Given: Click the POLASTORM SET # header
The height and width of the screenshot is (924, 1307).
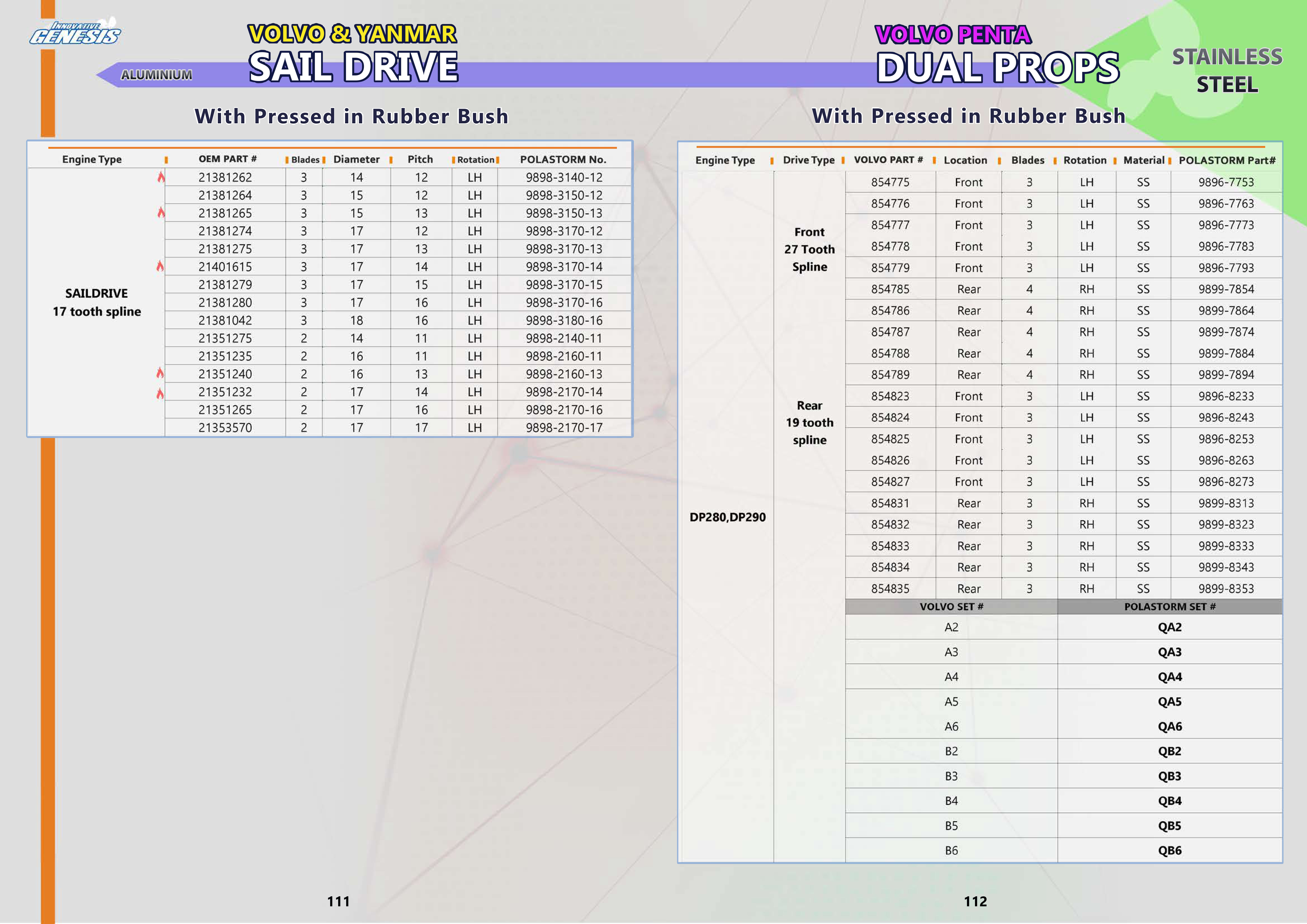Looking at the screenshot, I should 1170,606.
